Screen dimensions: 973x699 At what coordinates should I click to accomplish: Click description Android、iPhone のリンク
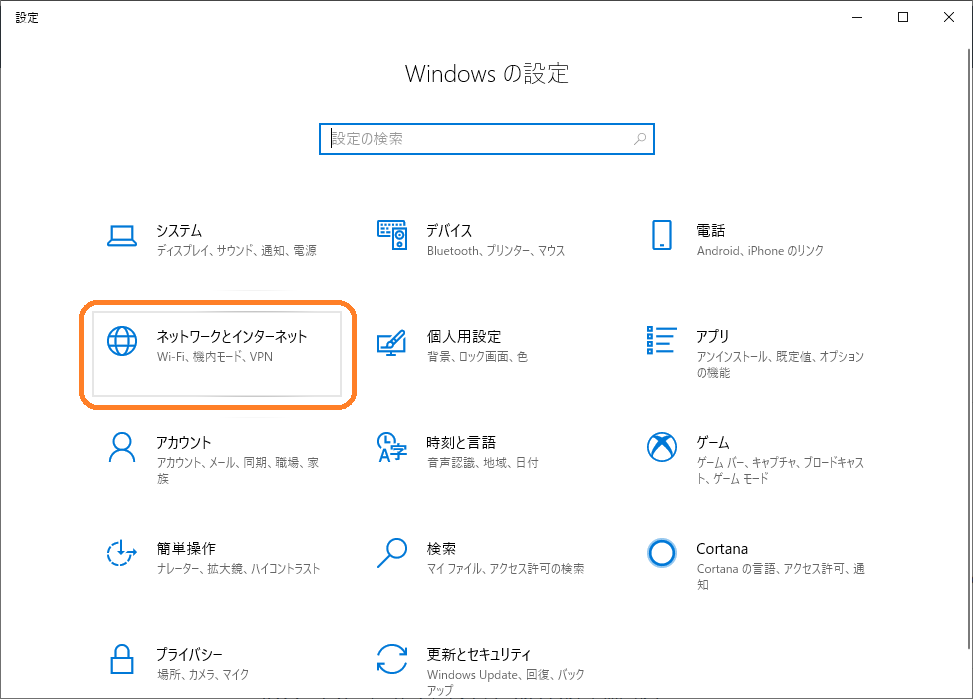760,251
